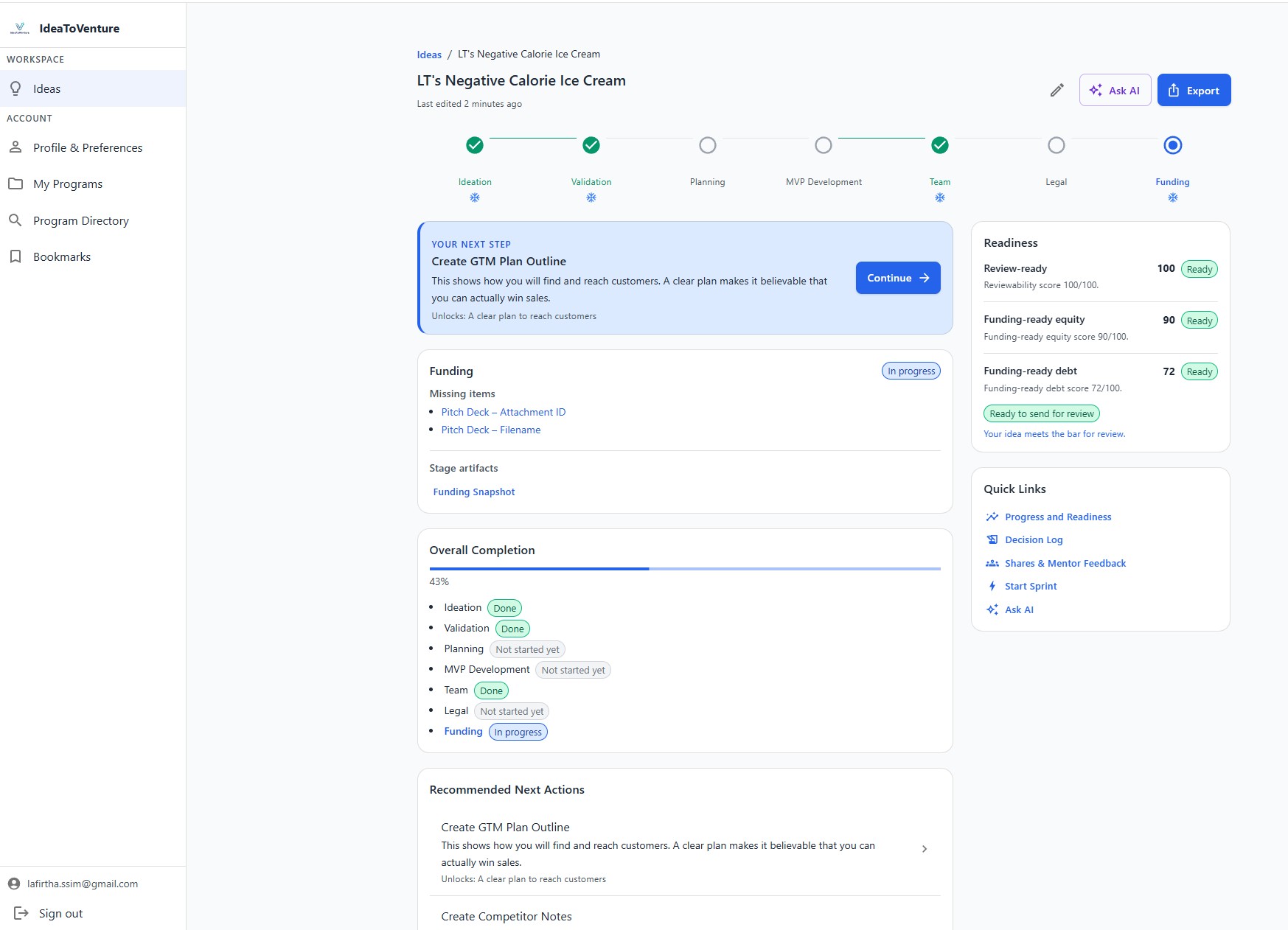The image size is (1288, 930).
Task: Click the snowflake icon under Team
Action: (940, 197)
